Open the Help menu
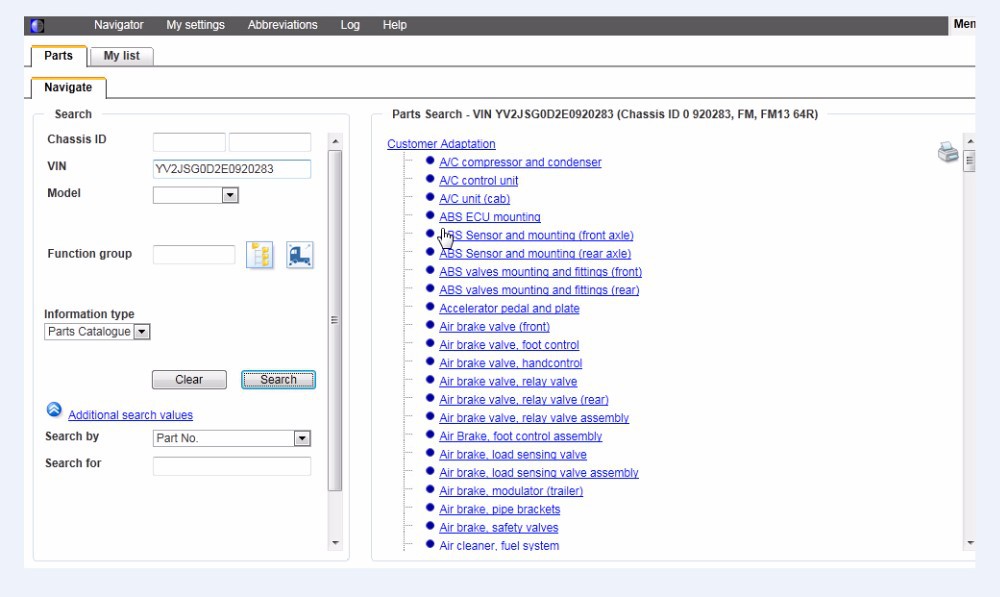 tap(395, 25)
